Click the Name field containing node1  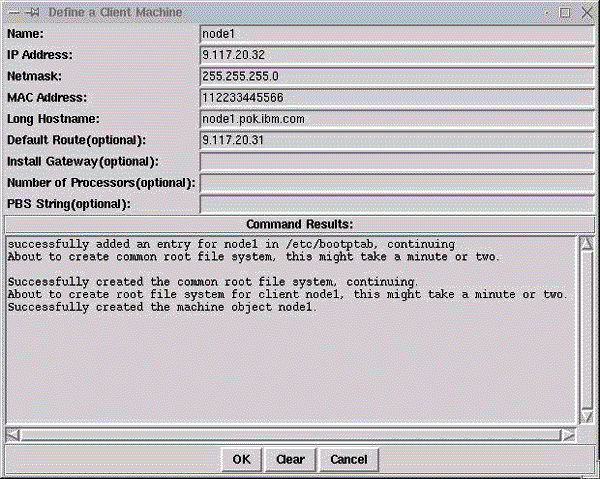tap(397, 33)
